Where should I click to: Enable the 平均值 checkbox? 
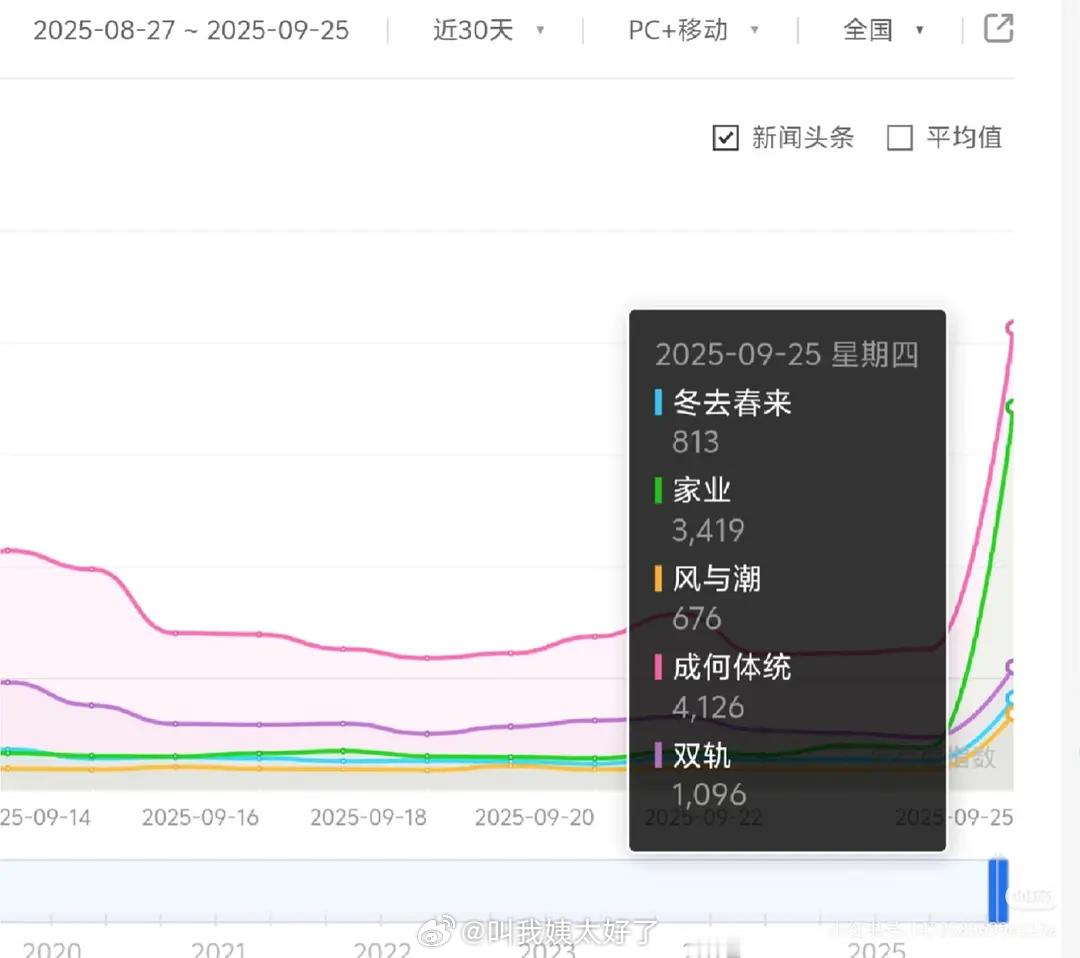click(x=900, y=137)
